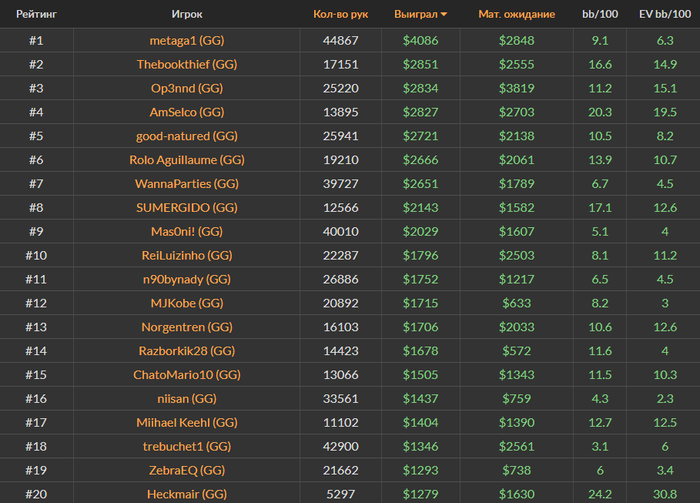
Task: Open Op3nnd (GG) player link
Action: tap(186, 88)
